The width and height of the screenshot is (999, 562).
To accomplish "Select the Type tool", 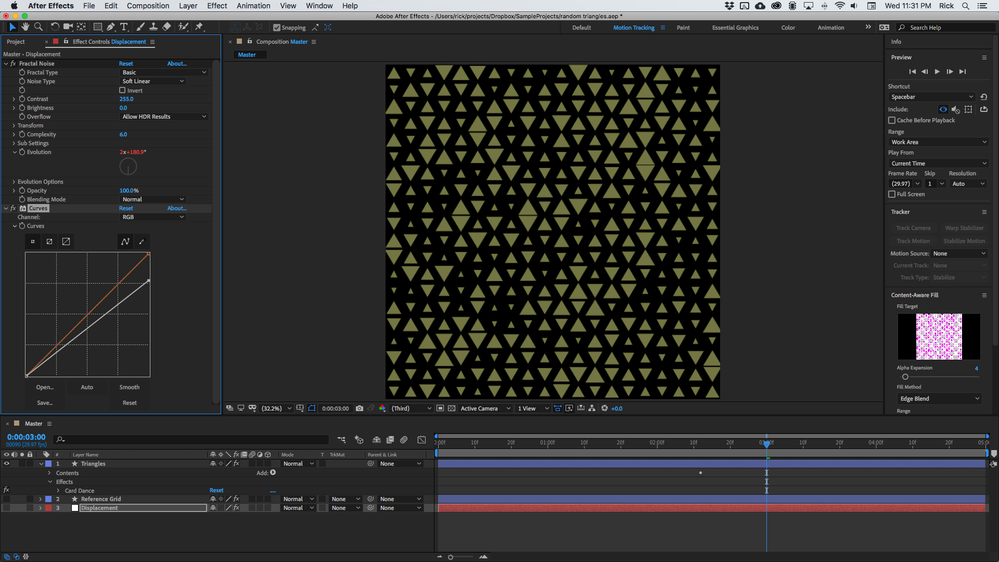I will click(124, 27).
